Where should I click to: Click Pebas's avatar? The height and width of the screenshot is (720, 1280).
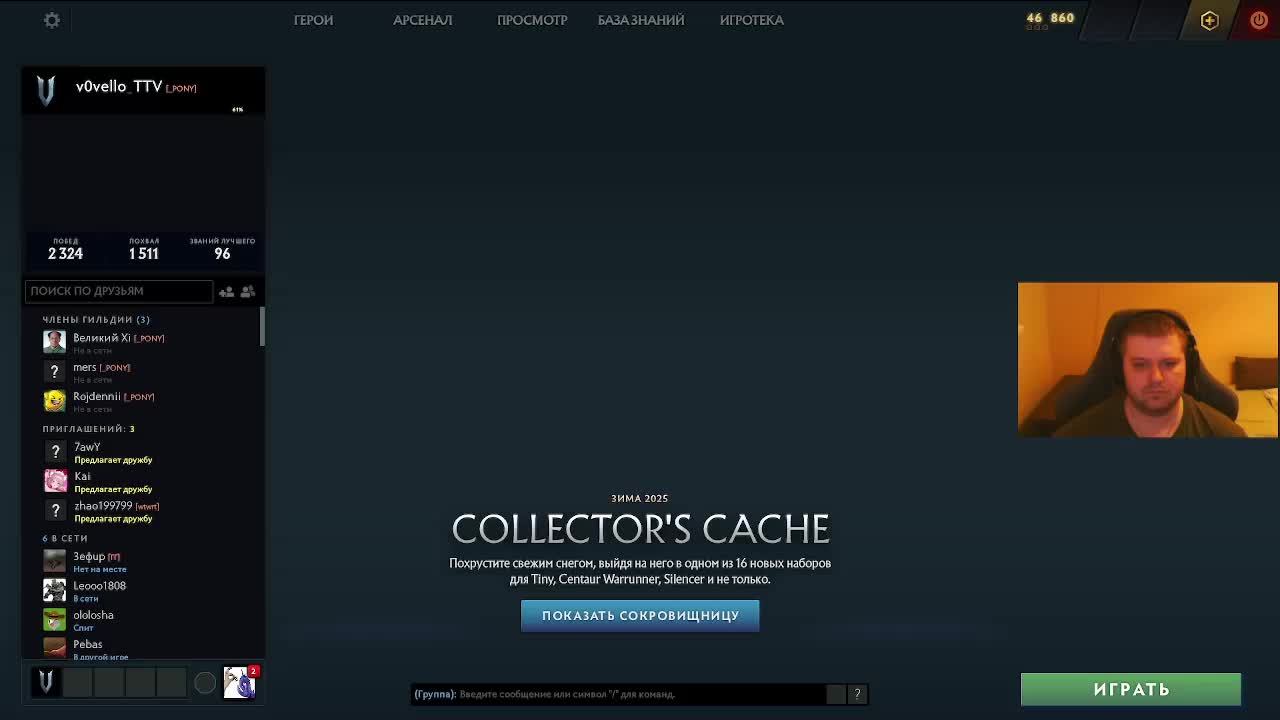pyautogui.click(x=55, y=647)
